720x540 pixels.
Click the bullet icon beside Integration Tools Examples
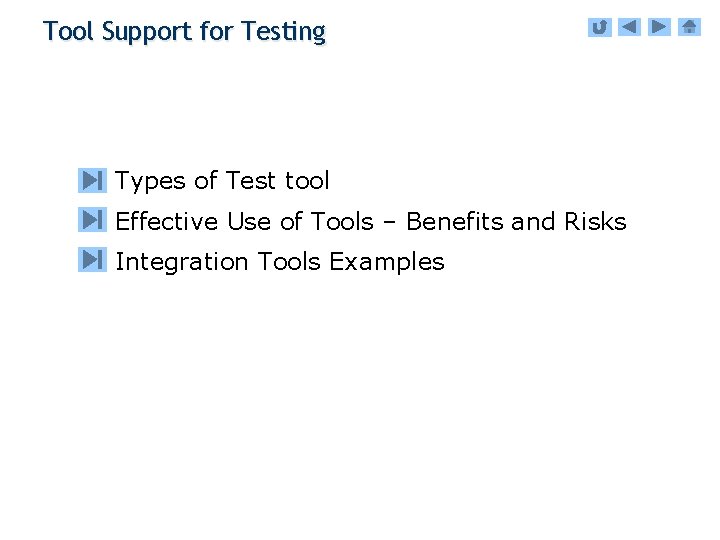point(92,260)
